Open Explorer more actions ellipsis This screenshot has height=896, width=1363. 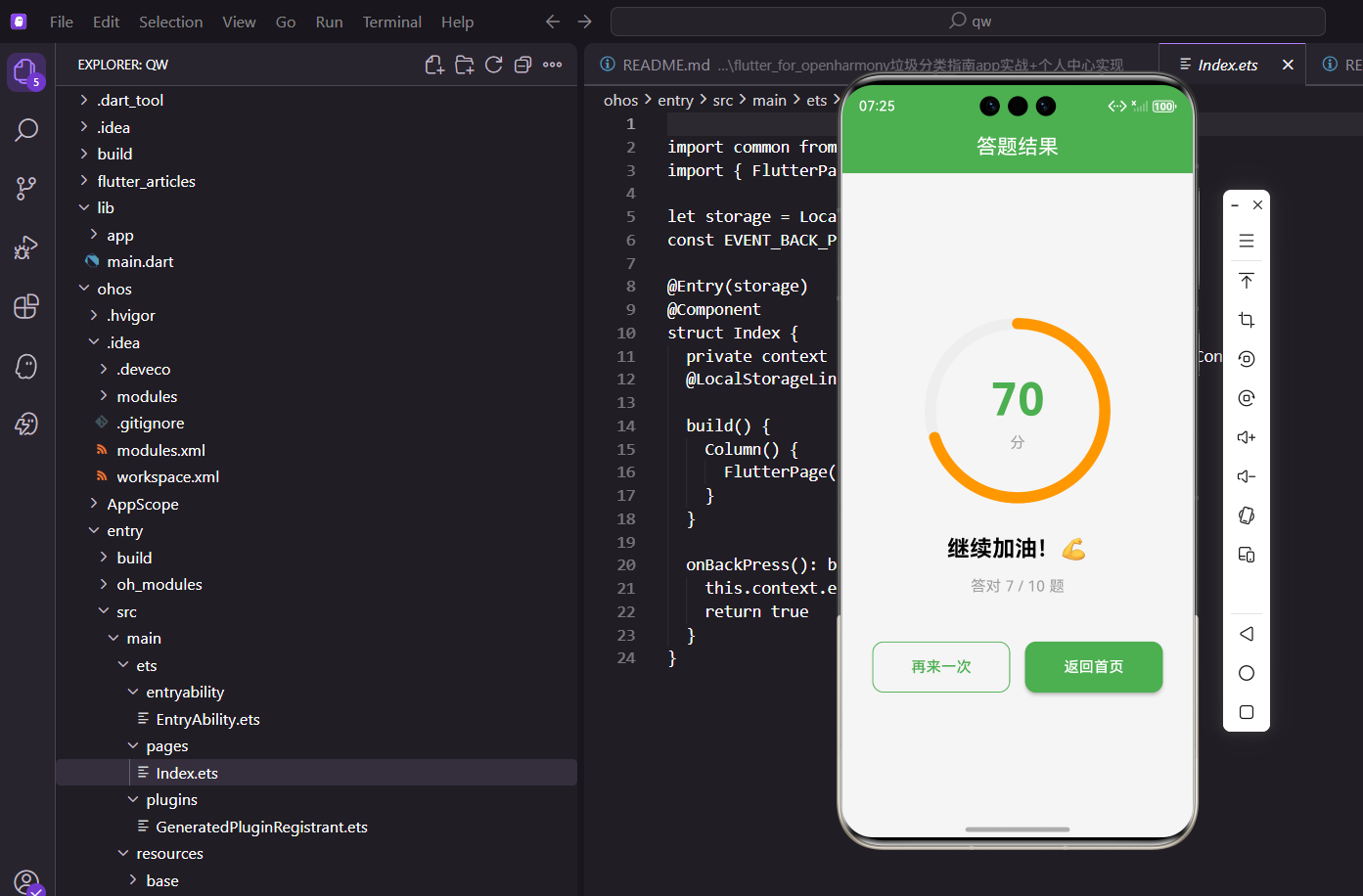click(x=552, y=65)
